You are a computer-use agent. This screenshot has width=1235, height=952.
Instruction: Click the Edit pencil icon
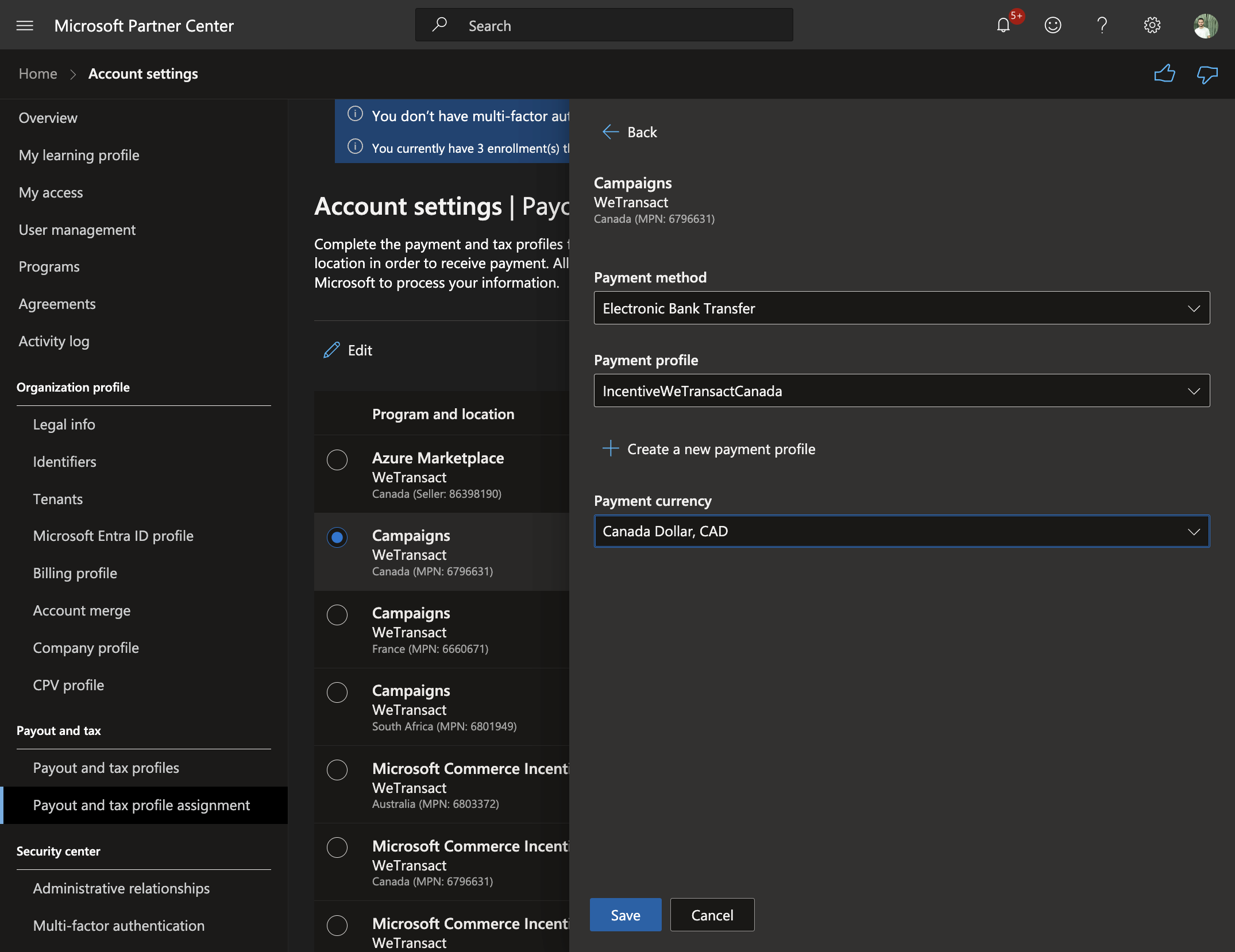click(x=331, y=350)
